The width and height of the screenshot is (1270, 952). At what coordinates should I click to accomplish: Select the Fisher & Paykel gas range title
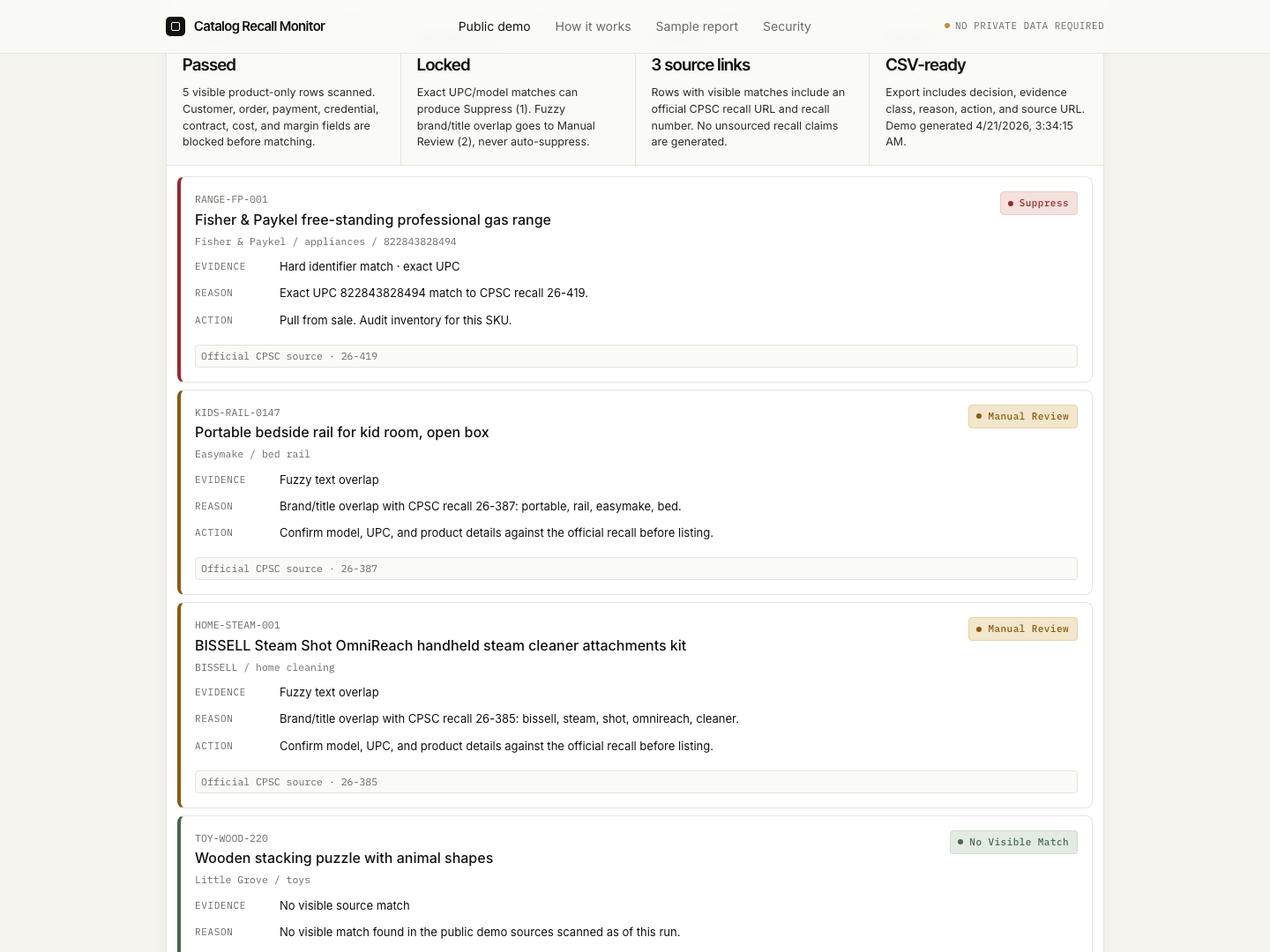pos(373,220)
